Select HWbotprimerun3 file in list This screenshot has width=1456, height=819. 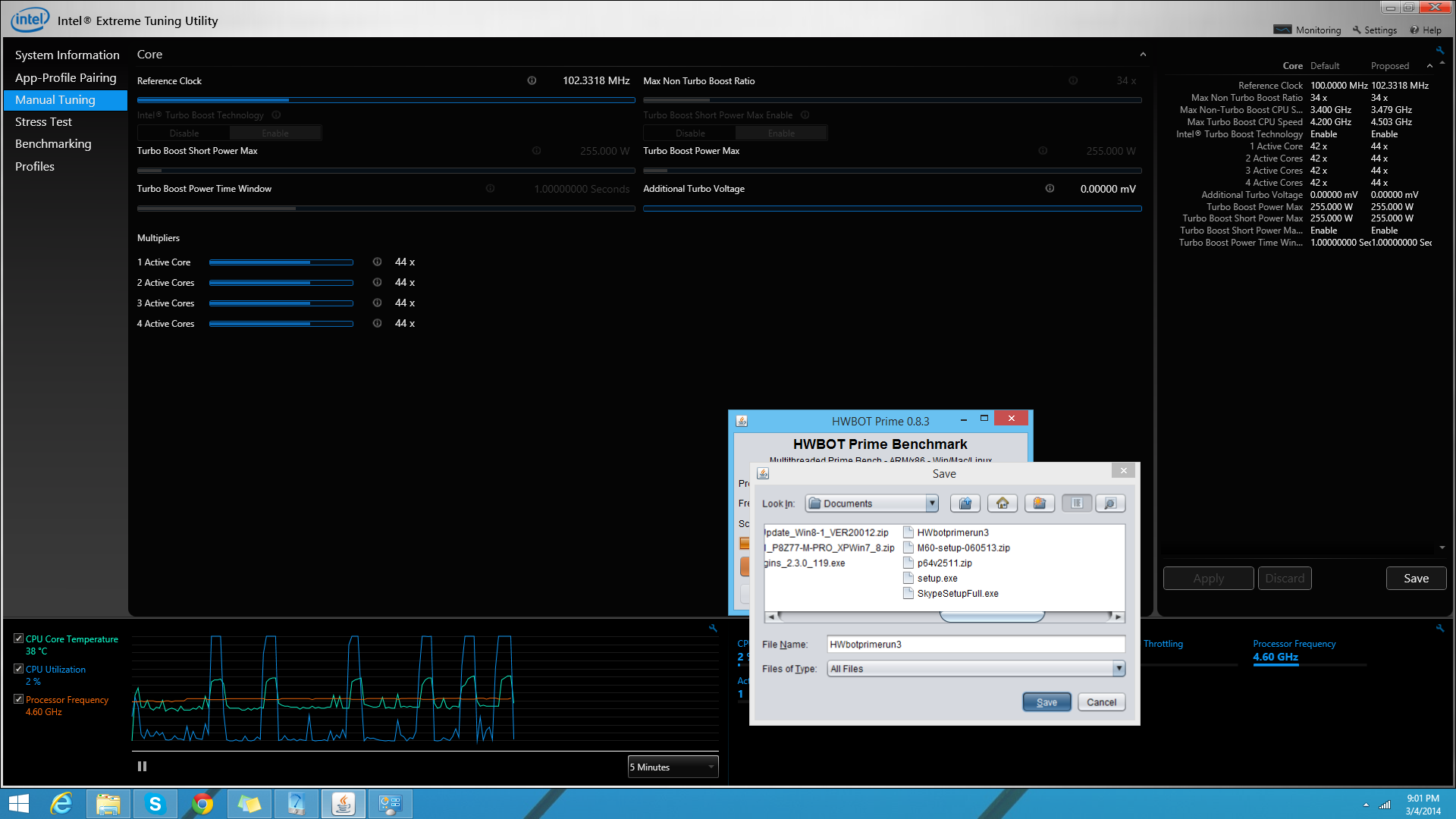coord(946,532)
